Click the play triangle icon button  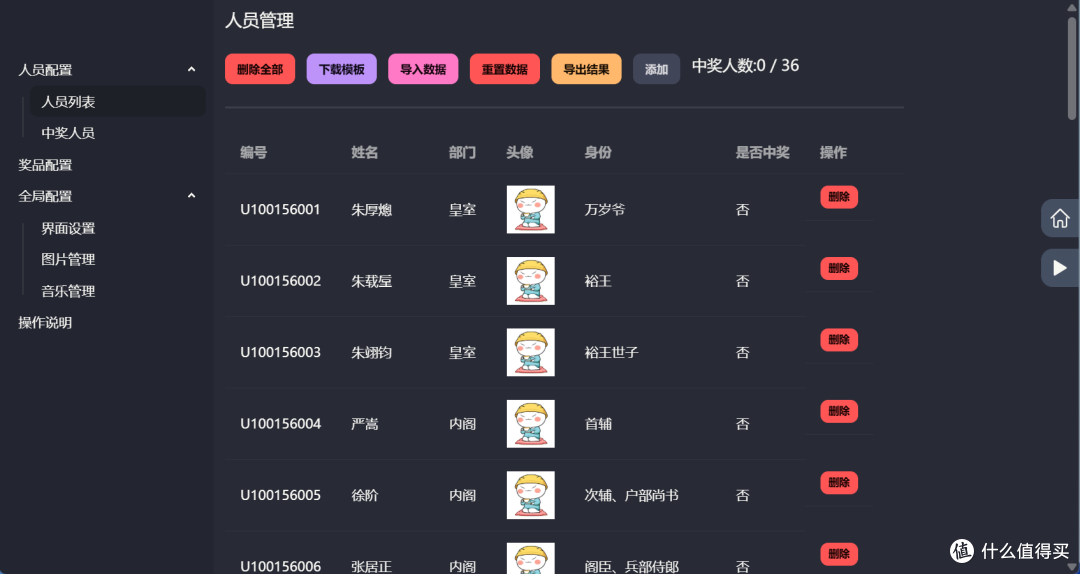[1060, 267]
